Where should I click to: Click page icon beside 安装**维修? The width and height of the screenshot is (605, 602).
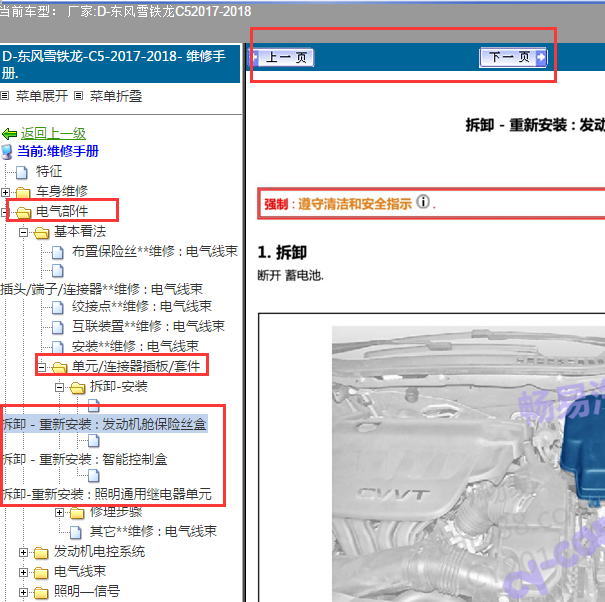pos(58,347)
